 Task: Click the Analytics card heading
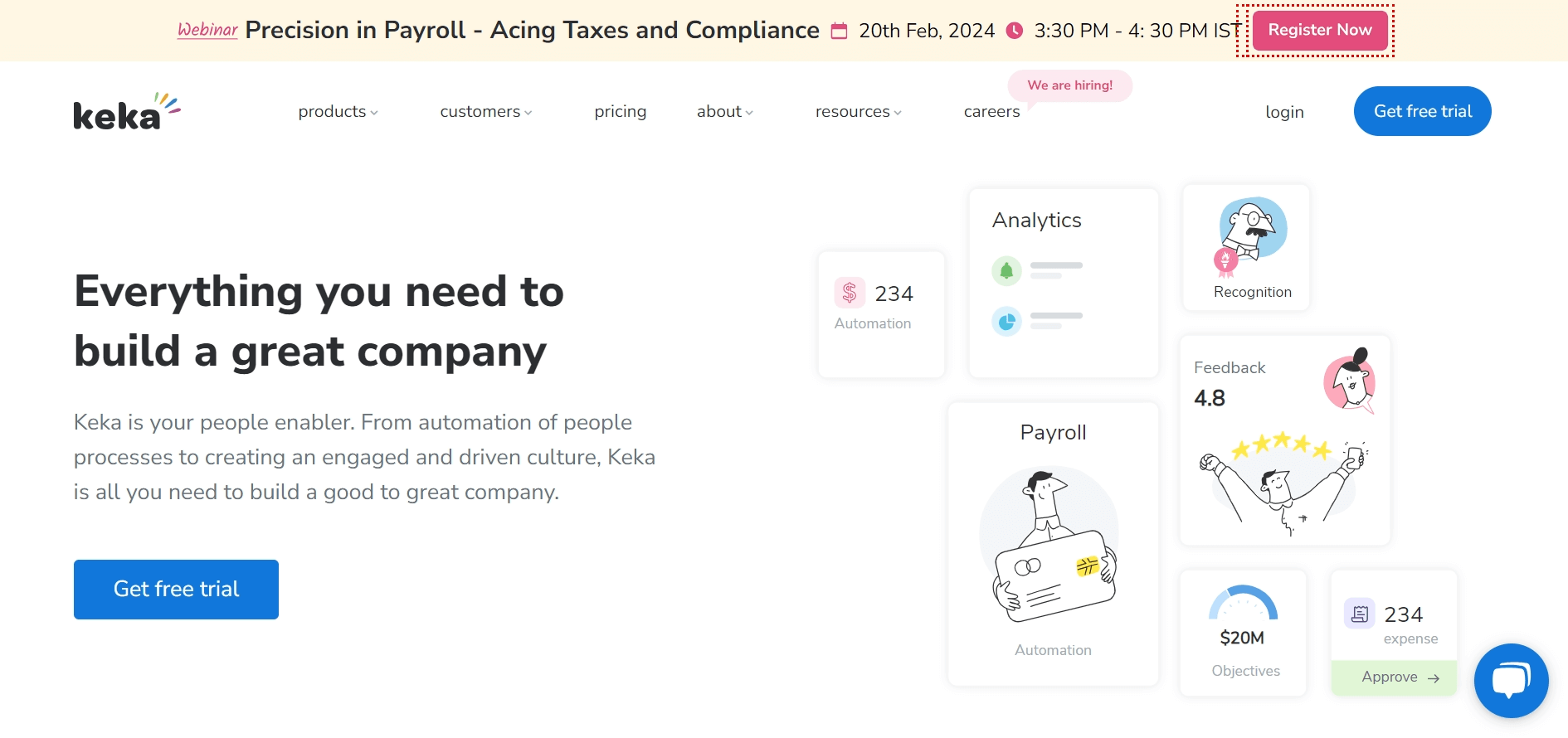[1037, 220]
